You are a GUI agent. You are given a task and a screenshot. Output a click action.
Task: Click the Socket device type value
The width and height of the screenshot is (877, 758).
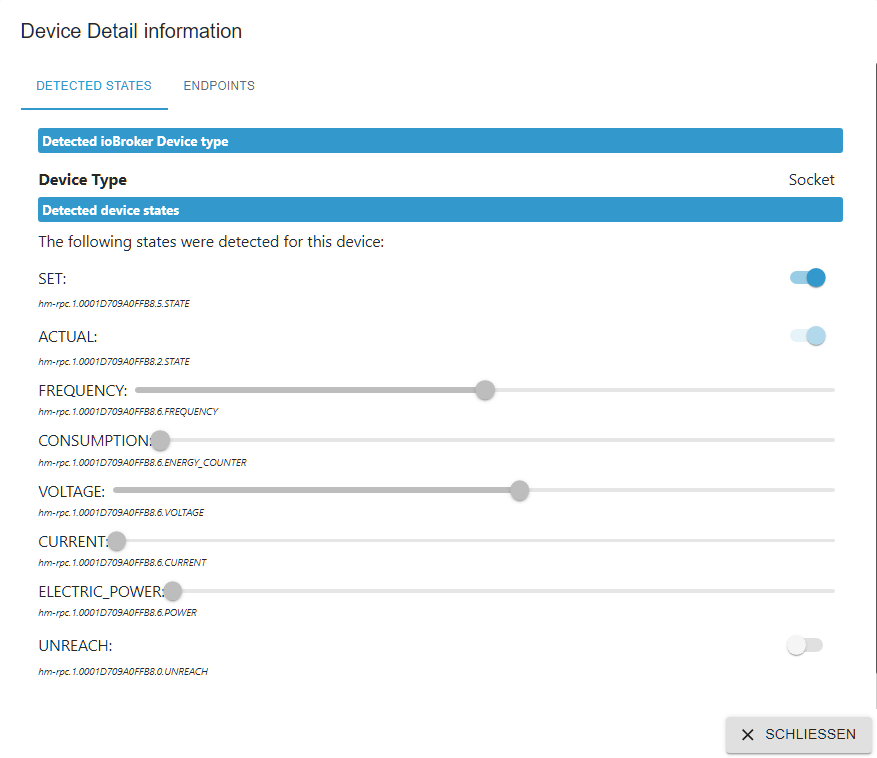811,180
